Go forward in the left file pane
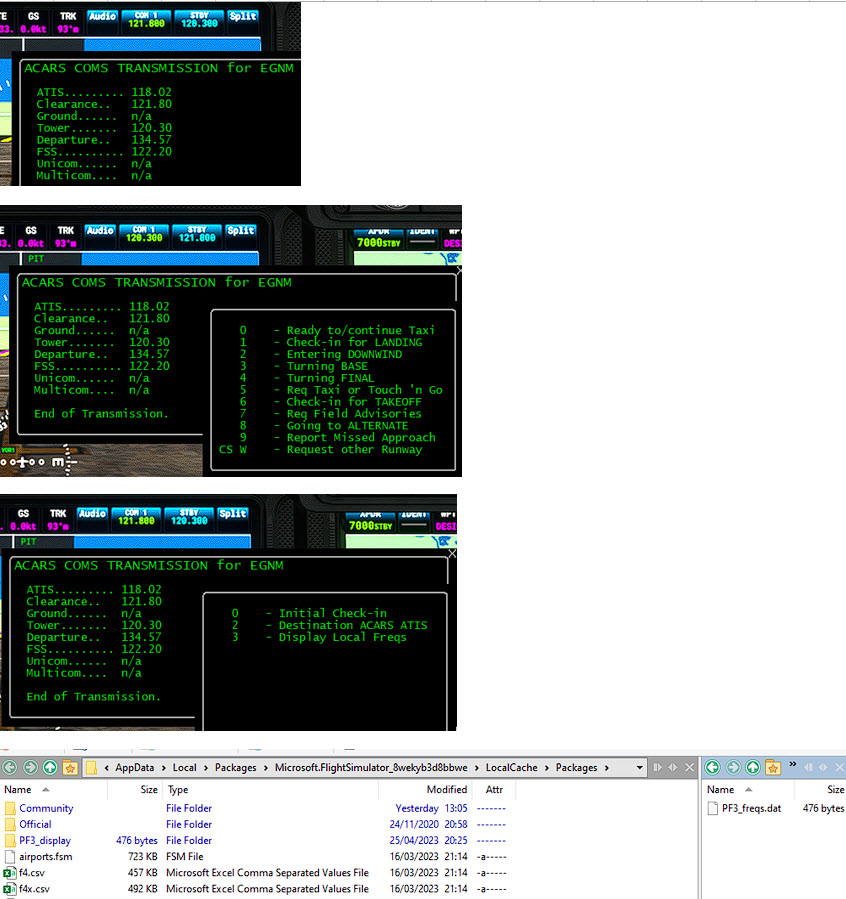846x899 pixels. pos(30,767)
